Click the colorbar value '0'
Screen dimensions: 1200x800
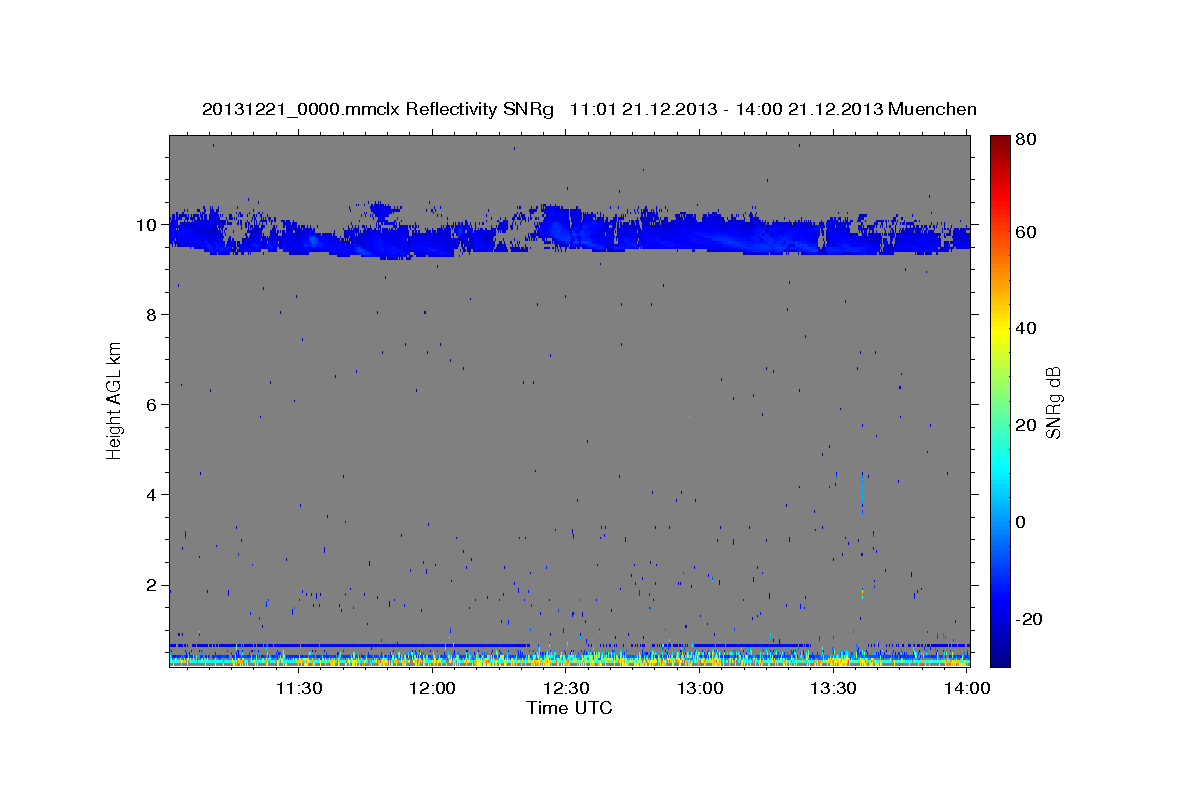(x=1020, y=522)
